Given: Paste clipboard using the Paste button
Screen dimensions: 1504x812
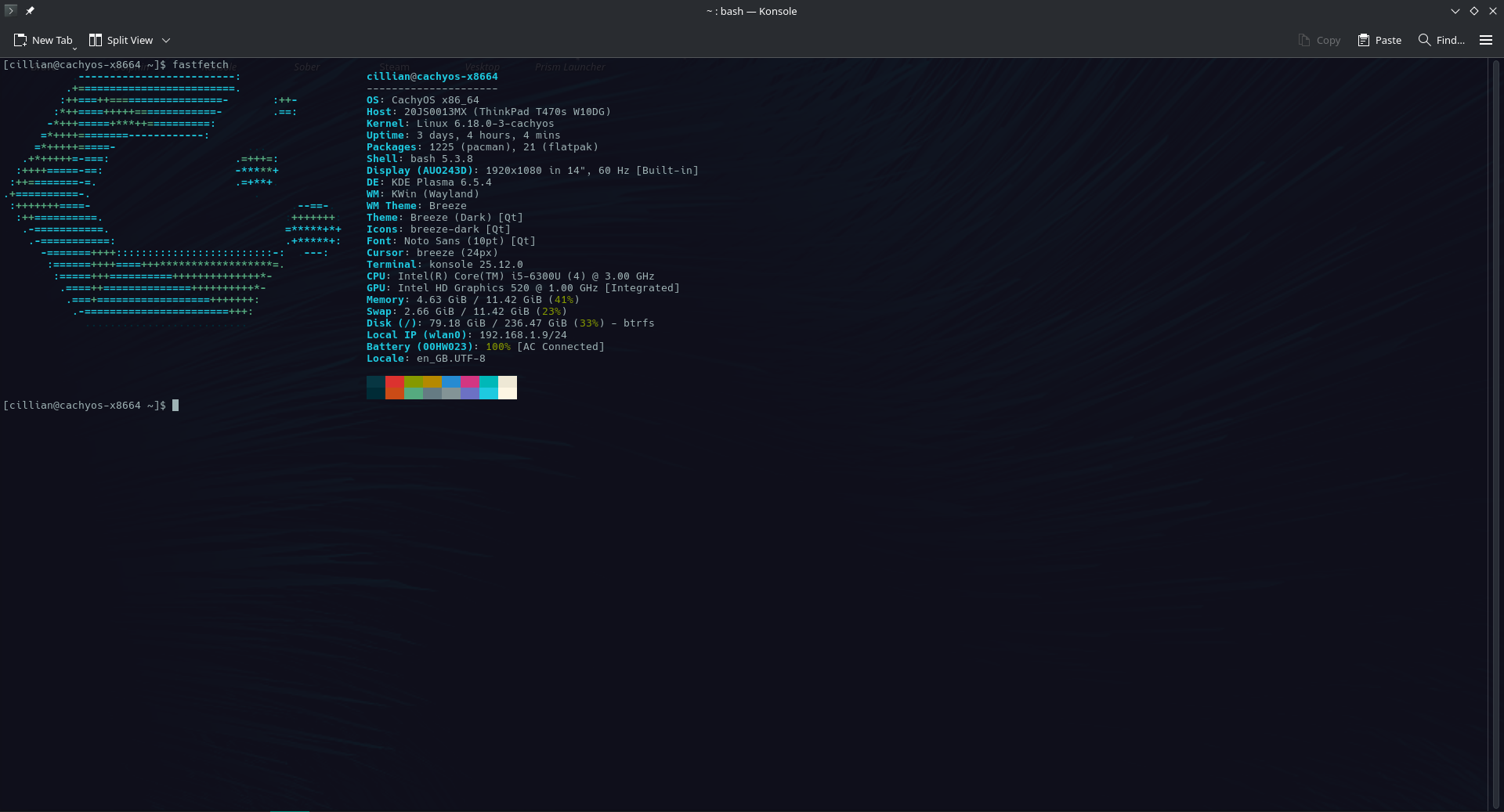Looking at the screenshot, I should (1379, 40).
